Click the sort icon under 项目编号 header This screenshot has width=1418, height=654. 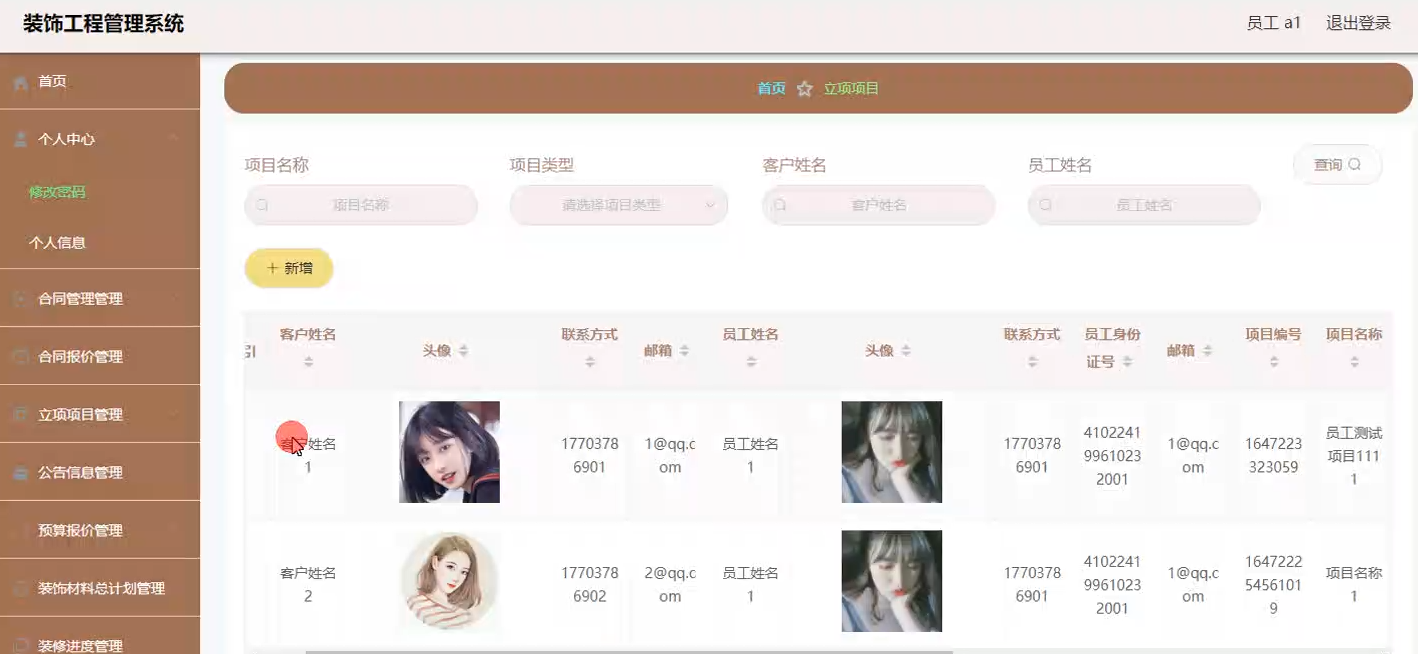click(x=1273, y=362)
